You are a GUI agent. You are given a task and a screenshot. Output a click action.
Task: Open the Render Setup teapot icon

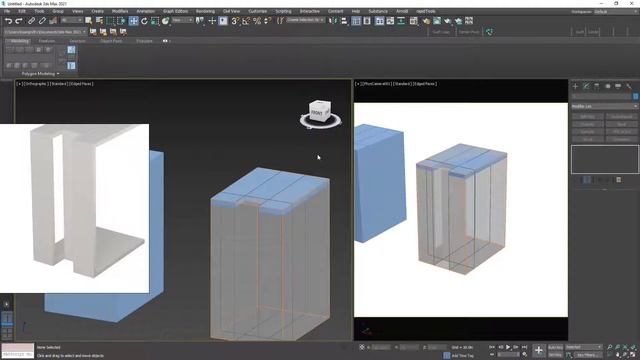(426, 21)
